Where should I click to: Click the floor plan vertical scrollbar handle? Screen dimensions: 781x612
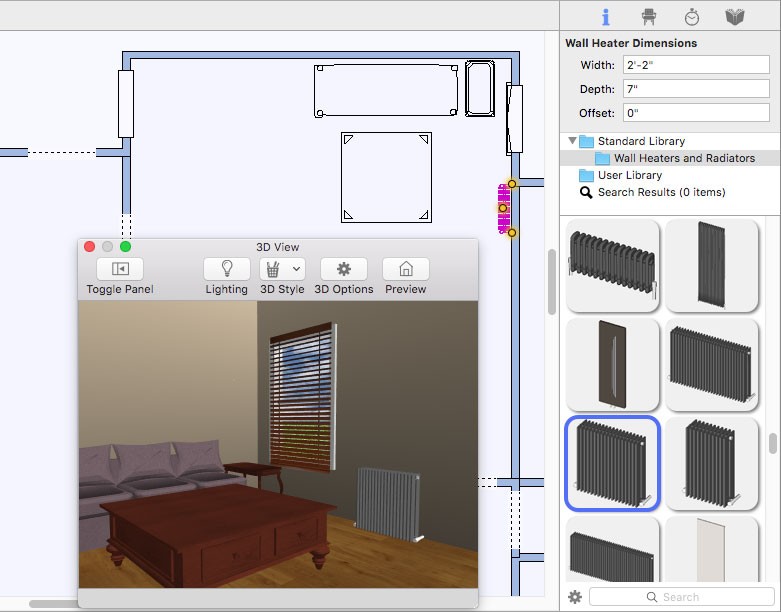551,282
